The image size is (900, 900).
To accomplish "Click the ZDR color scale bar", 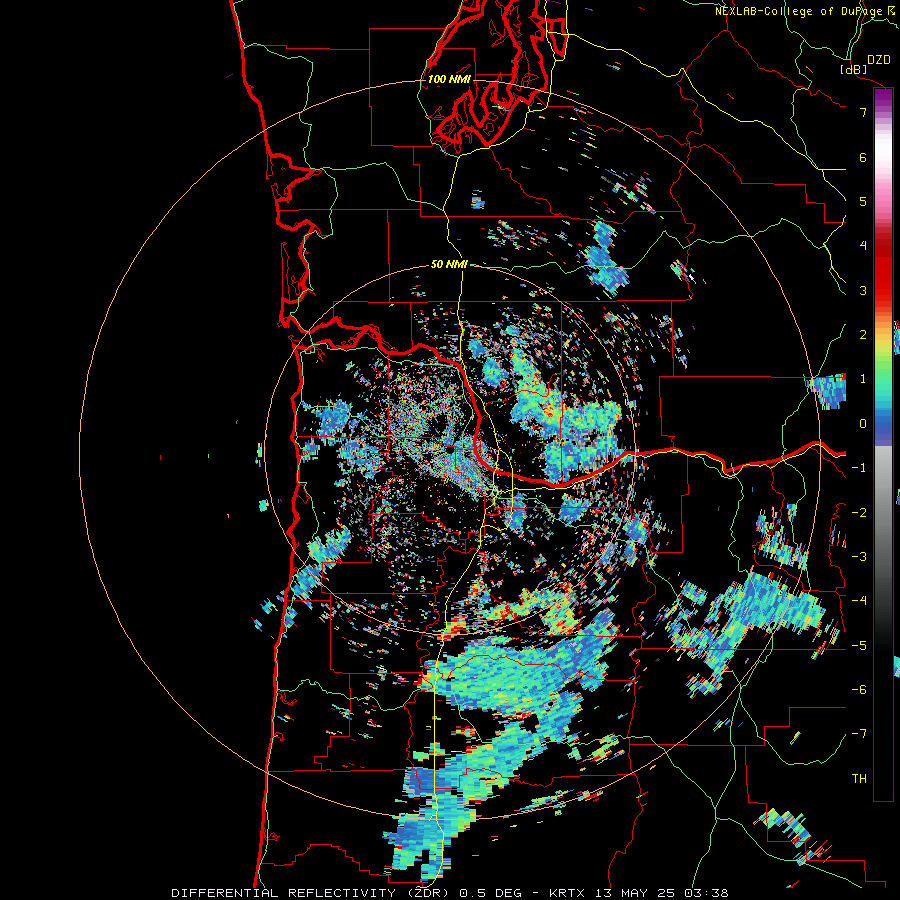I will 883,444.
